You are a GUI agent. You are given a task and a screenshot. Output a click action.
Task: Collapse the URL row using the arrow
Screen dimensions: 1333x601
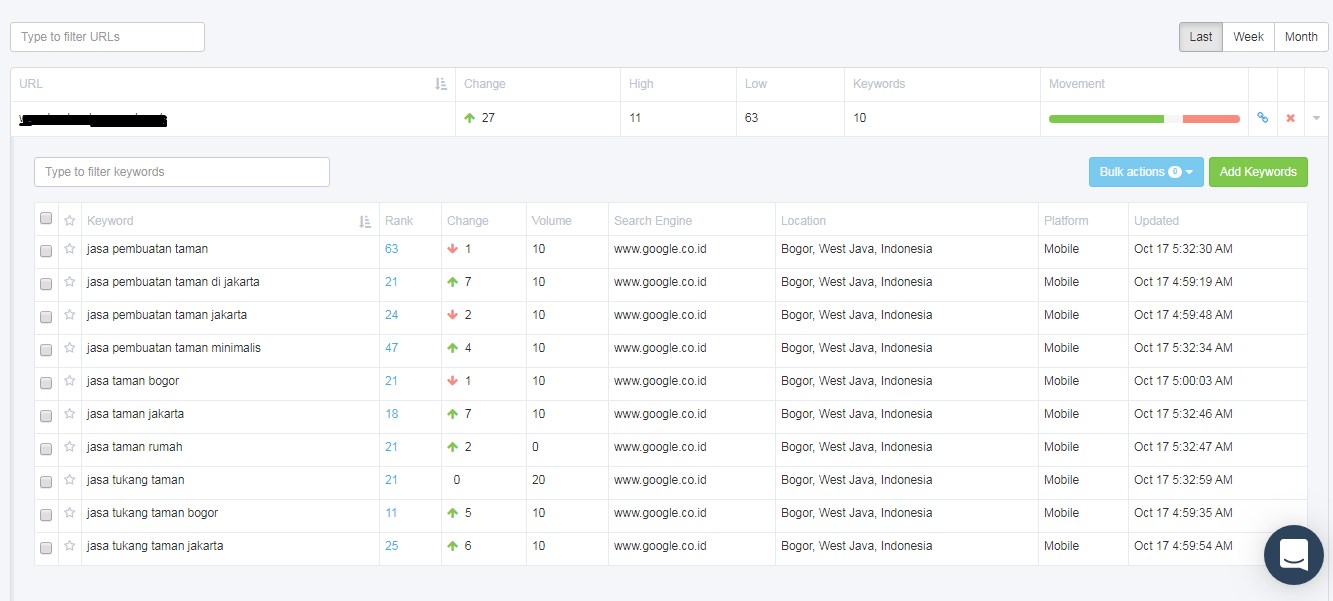tap(1316, 118)
